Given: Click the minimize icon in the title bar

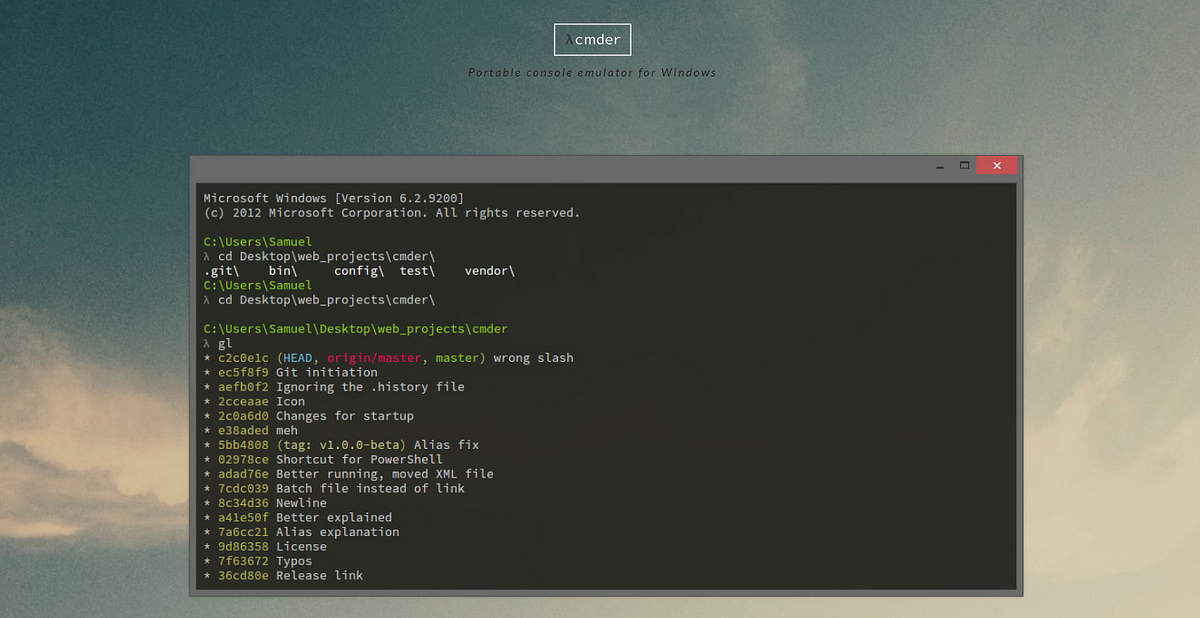Looking at the screenshot, I should [x=938, y=166].
